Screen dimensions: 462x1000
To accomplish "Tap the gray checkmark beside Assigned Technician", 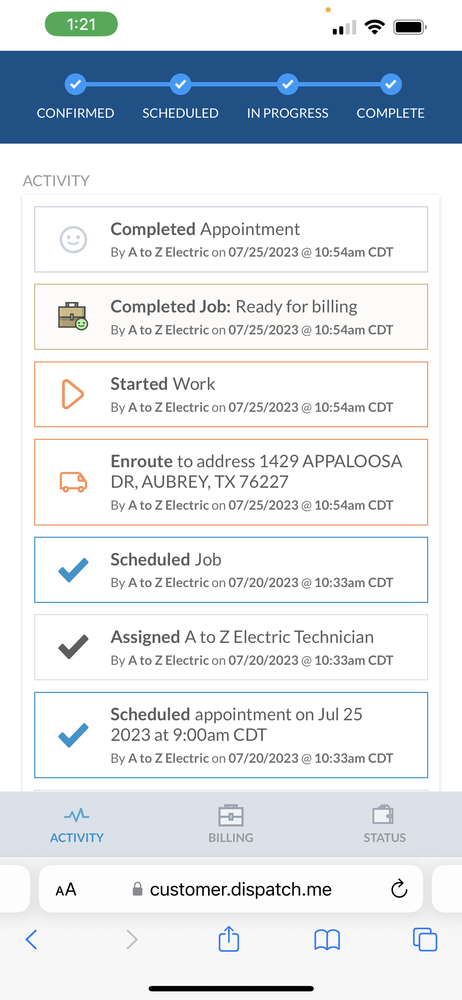I will point(73,647).
